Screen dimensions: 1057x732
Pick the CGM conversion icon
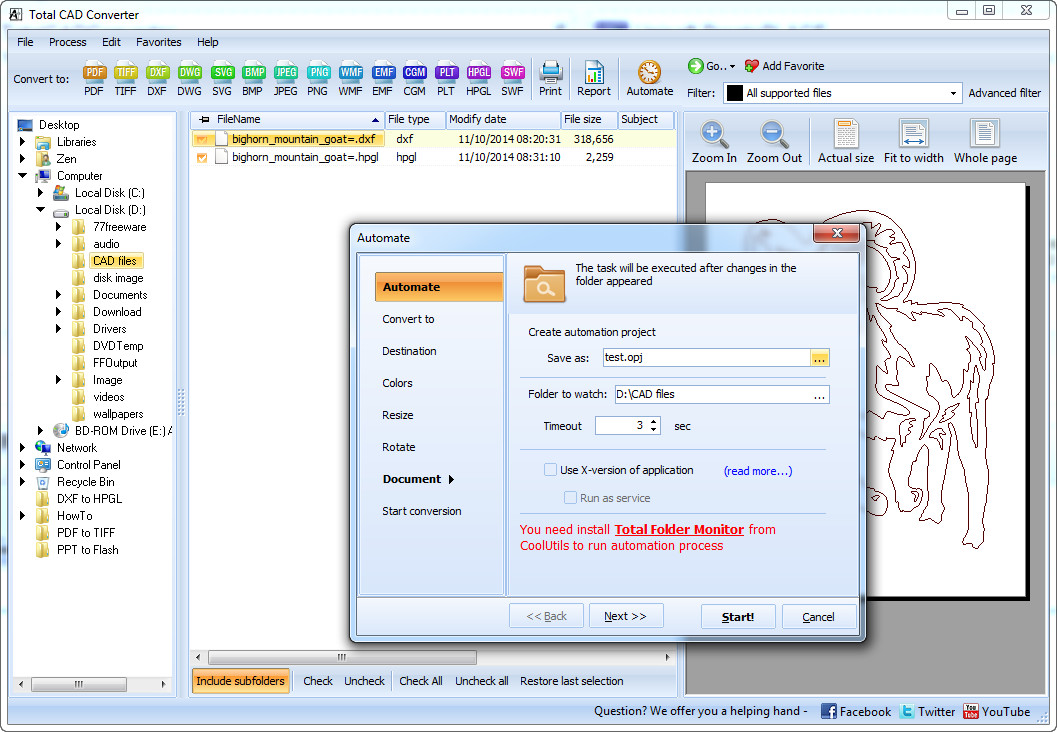point(415,79)
